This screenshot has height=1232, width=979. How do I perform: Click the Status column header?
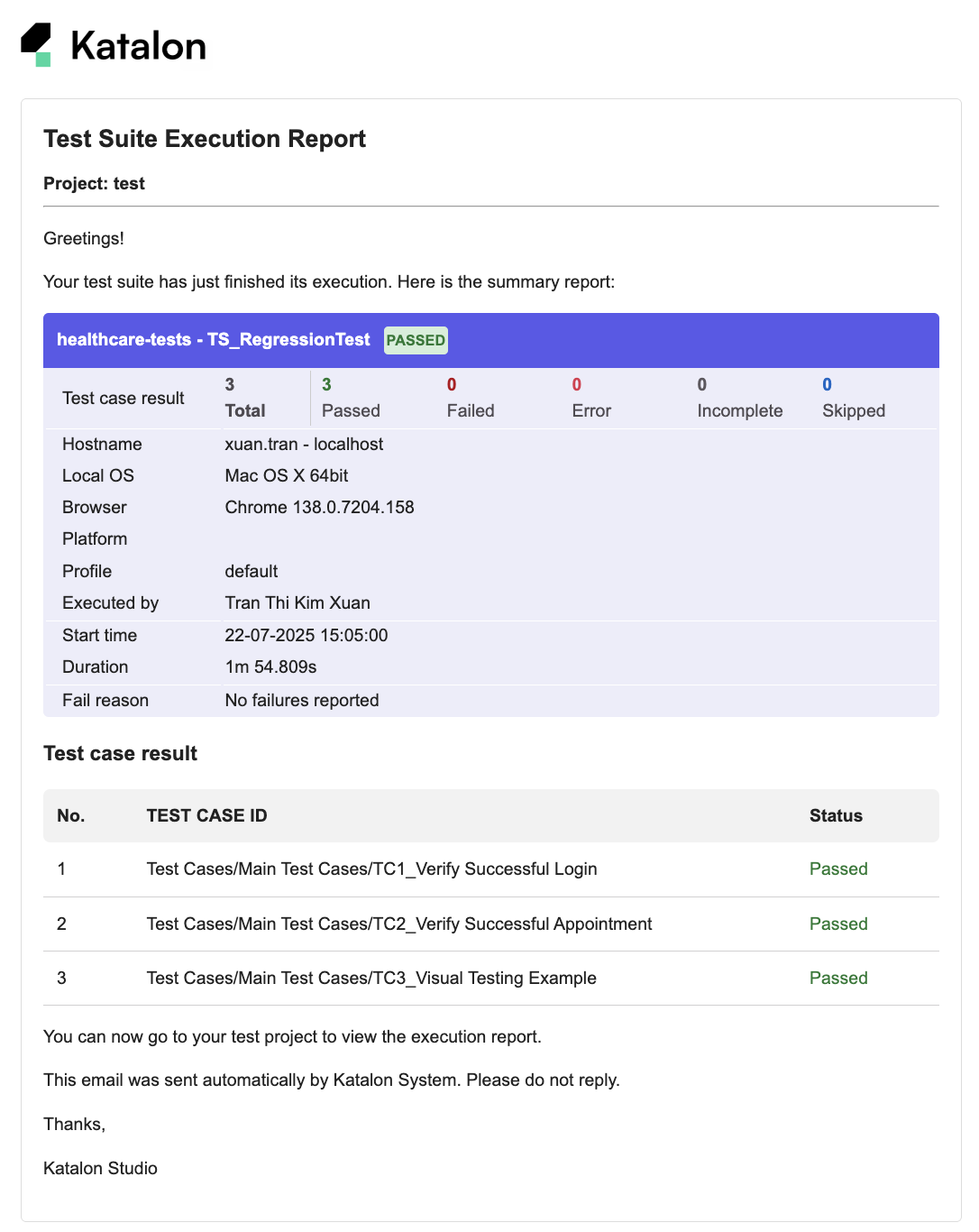click(x=836, y=816)
